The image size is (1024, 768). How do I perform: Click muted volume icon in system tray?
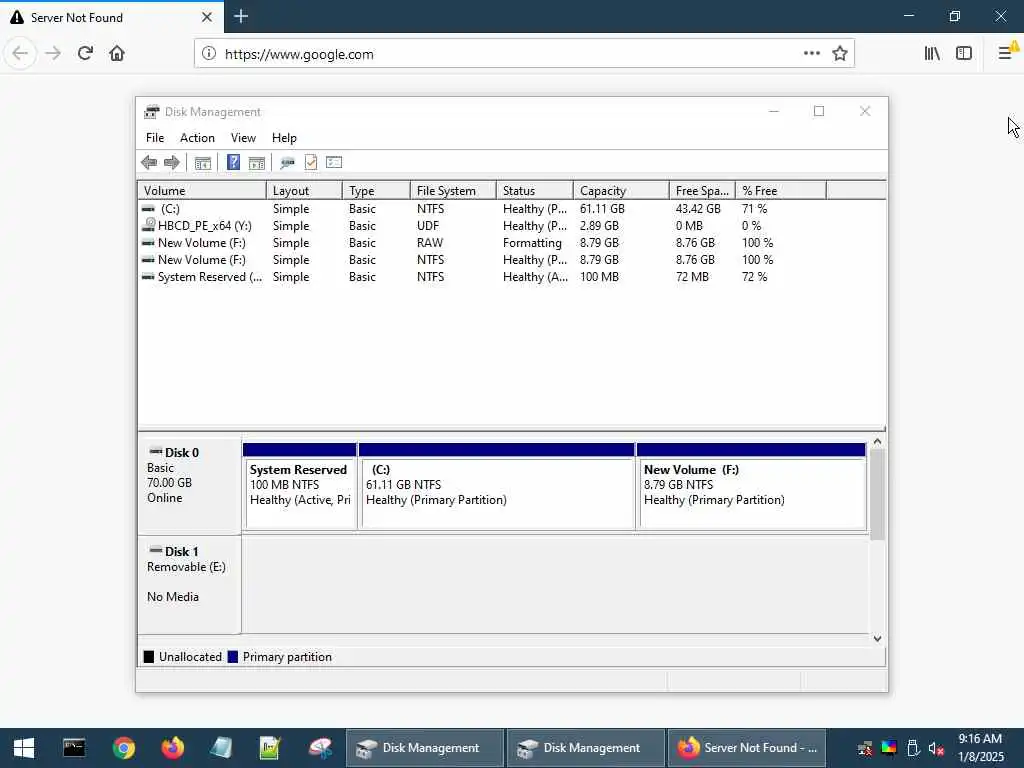click(936, 748)
